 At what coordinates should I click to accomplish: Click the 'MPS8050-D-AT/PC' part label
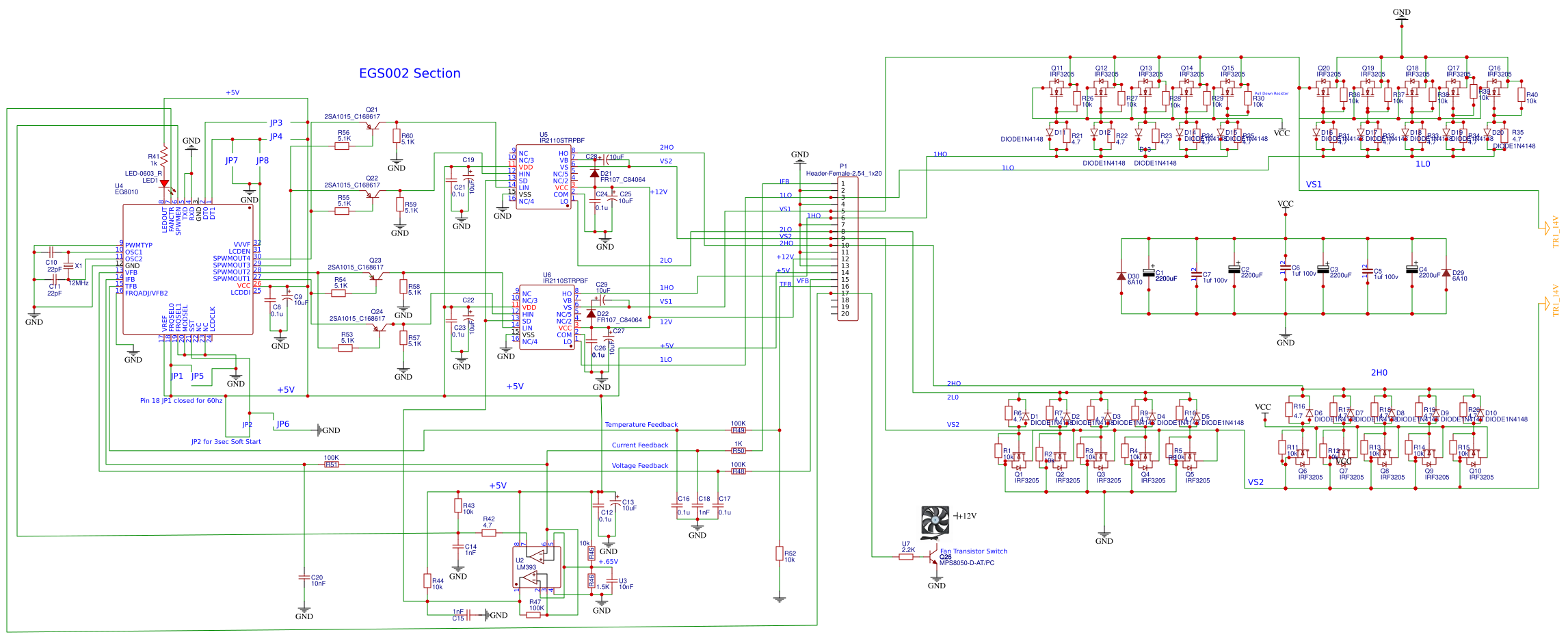coord(967,563)
